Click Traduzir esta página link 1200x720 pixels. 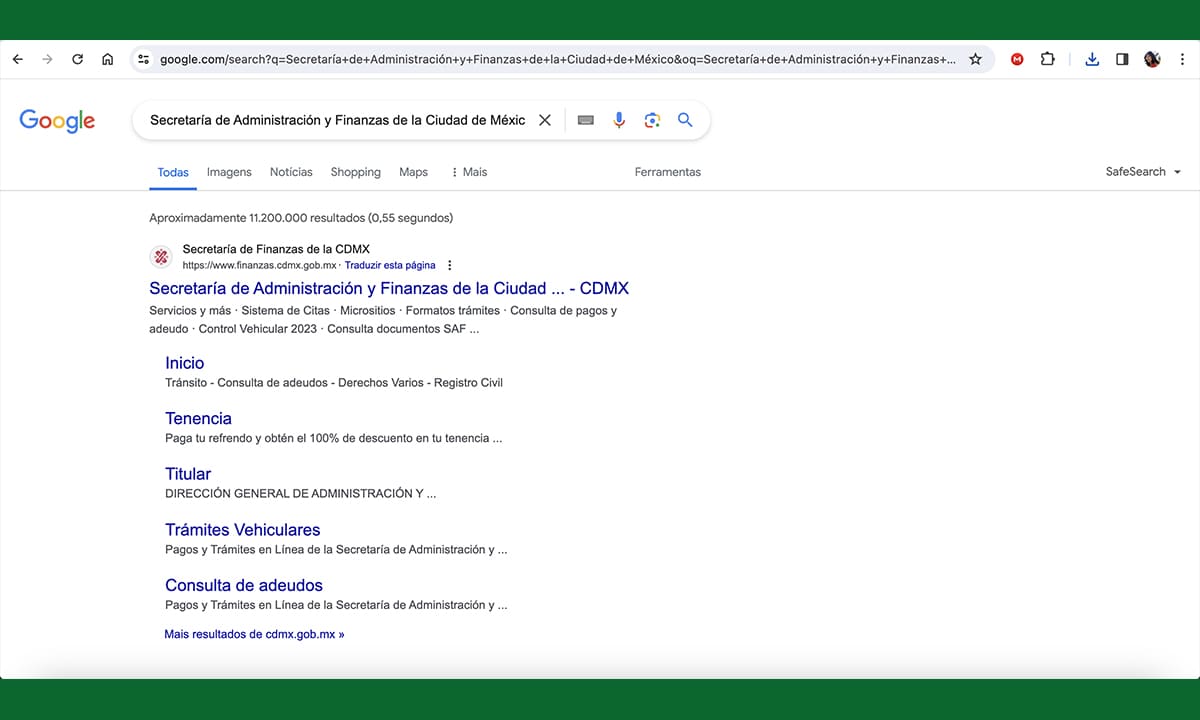point(390,265)
